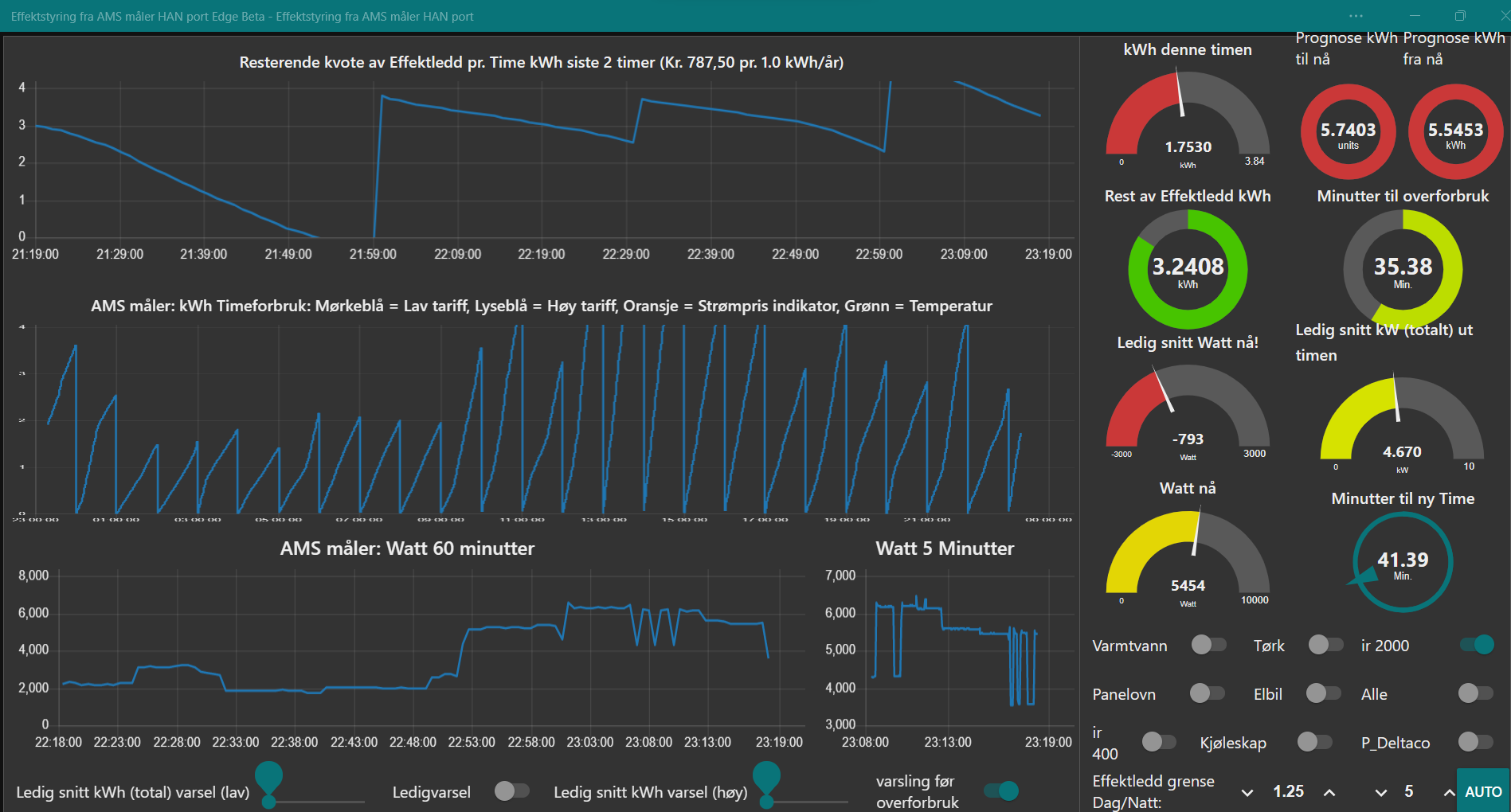Image resolution: width=1511 pixels, height=812 pixels.
Task: Enable the Varmtvann switch
Action: (1208, 645)
